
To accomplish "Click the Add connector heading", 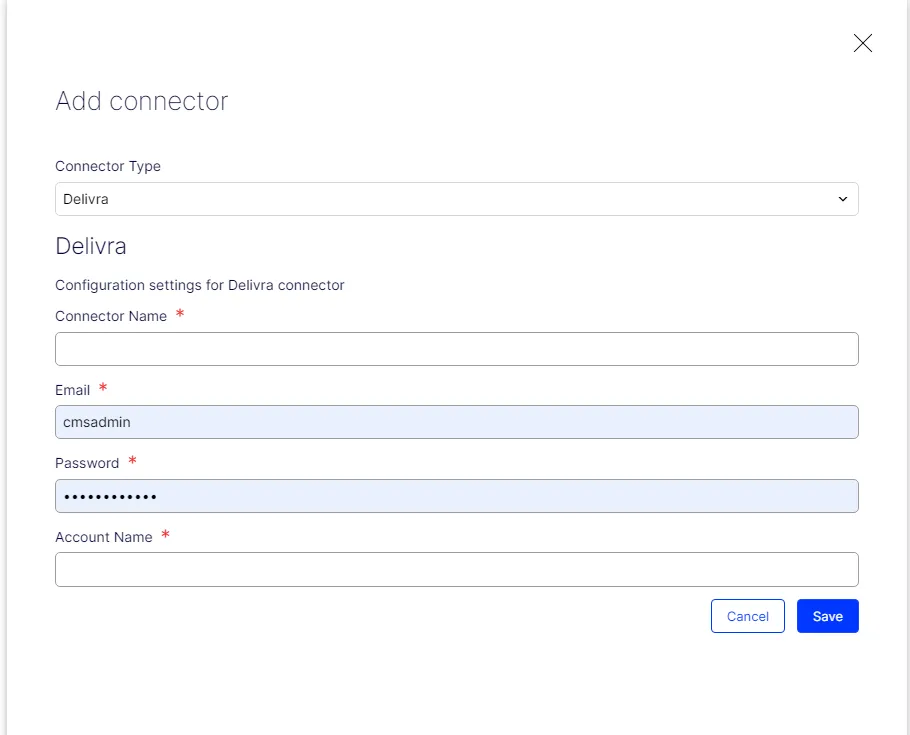I will pyautogui.click(x=142, y=101).
